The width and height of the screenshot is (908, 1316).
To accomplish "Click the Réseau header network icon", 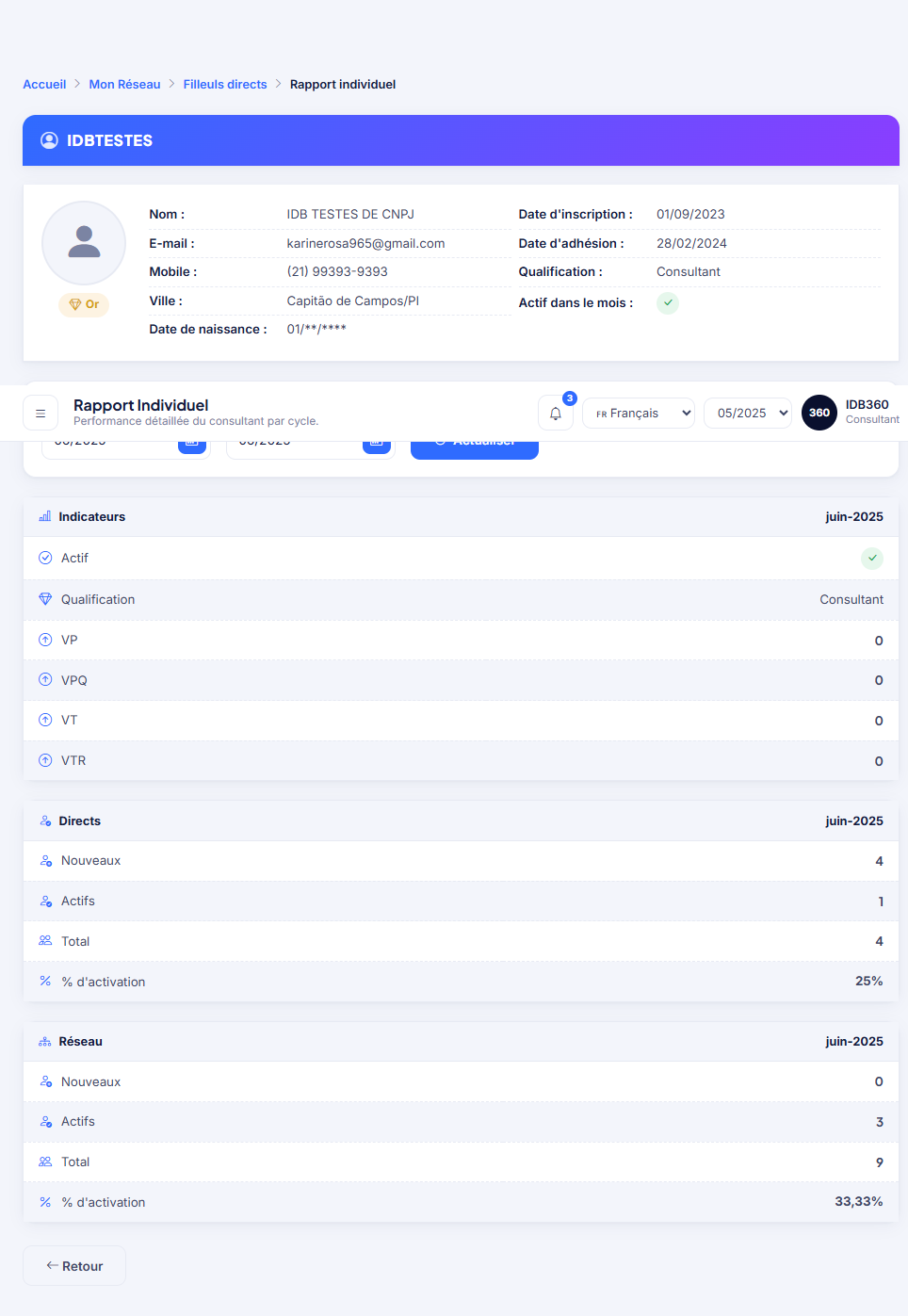I will click(x=45, y=1041).
